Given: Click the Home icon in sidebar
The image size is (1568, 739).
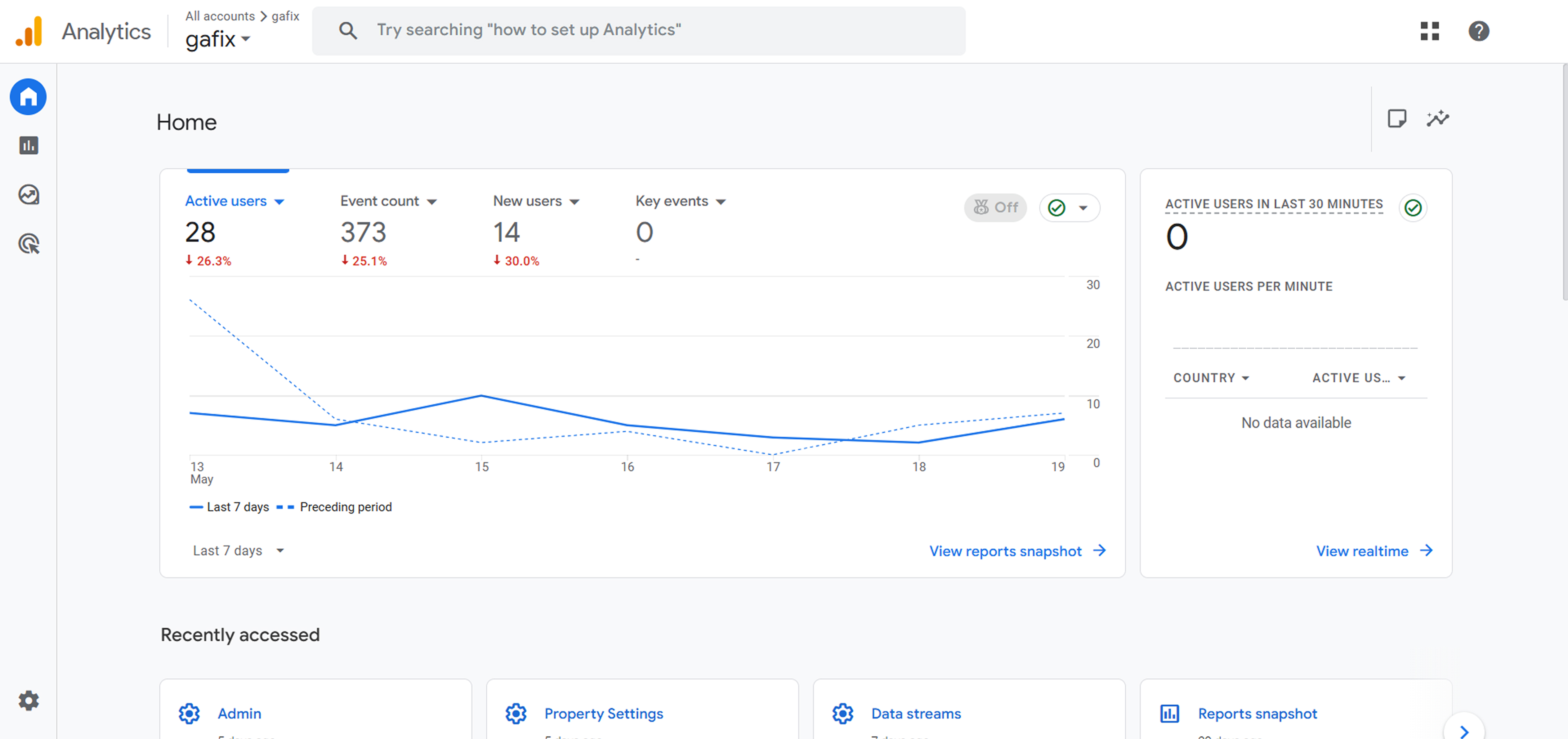Looking at the screenshot, I should pos(28,97).
